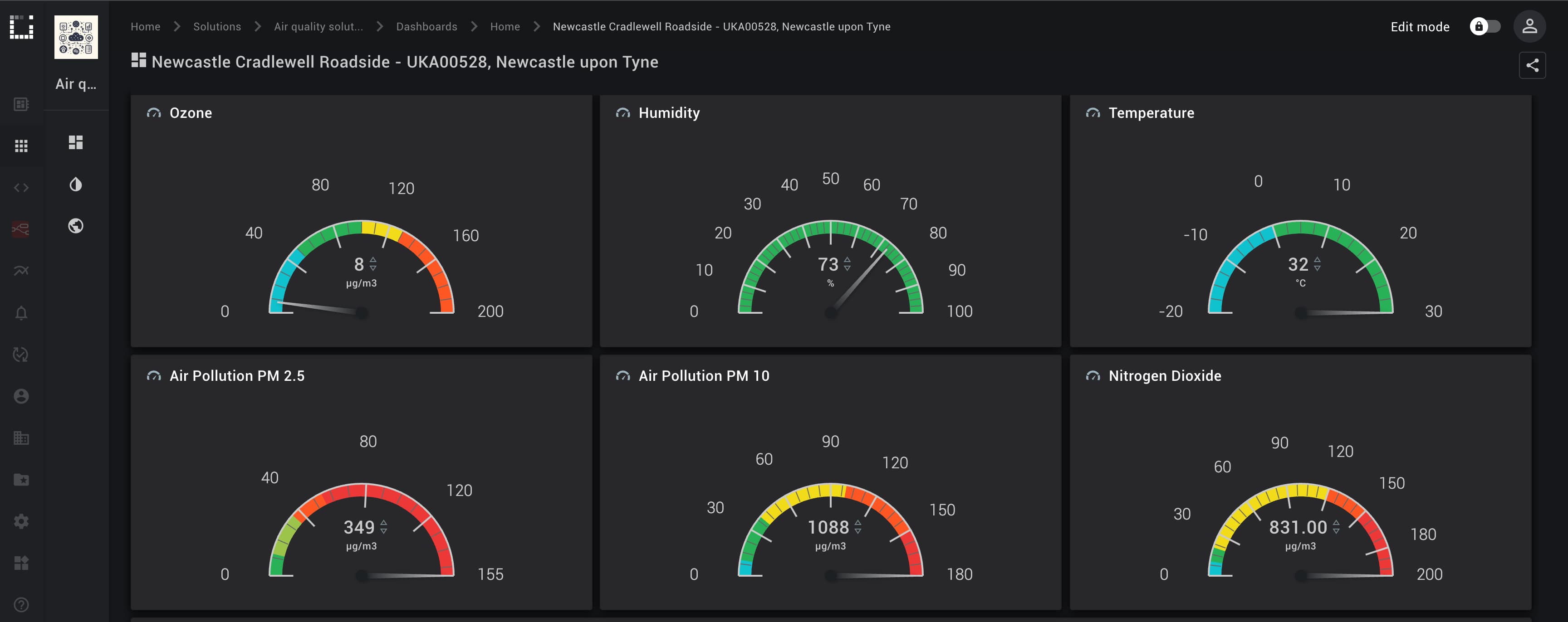Open the building-style icon in the sidebar

21,438
